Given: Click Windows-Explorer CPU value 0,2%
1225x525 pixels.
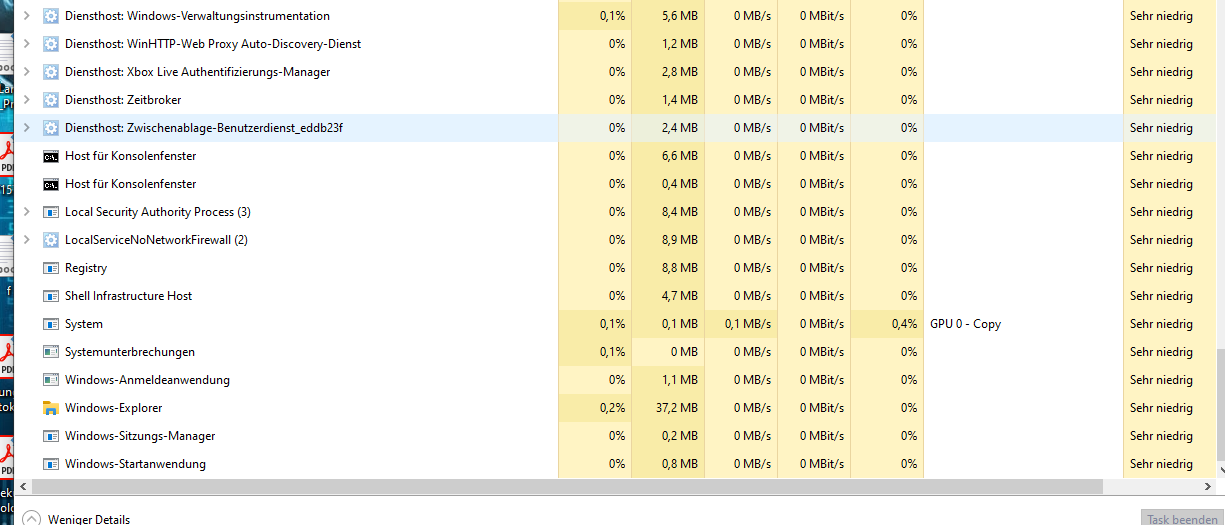Looking at the screenshot, I should 612,408.
